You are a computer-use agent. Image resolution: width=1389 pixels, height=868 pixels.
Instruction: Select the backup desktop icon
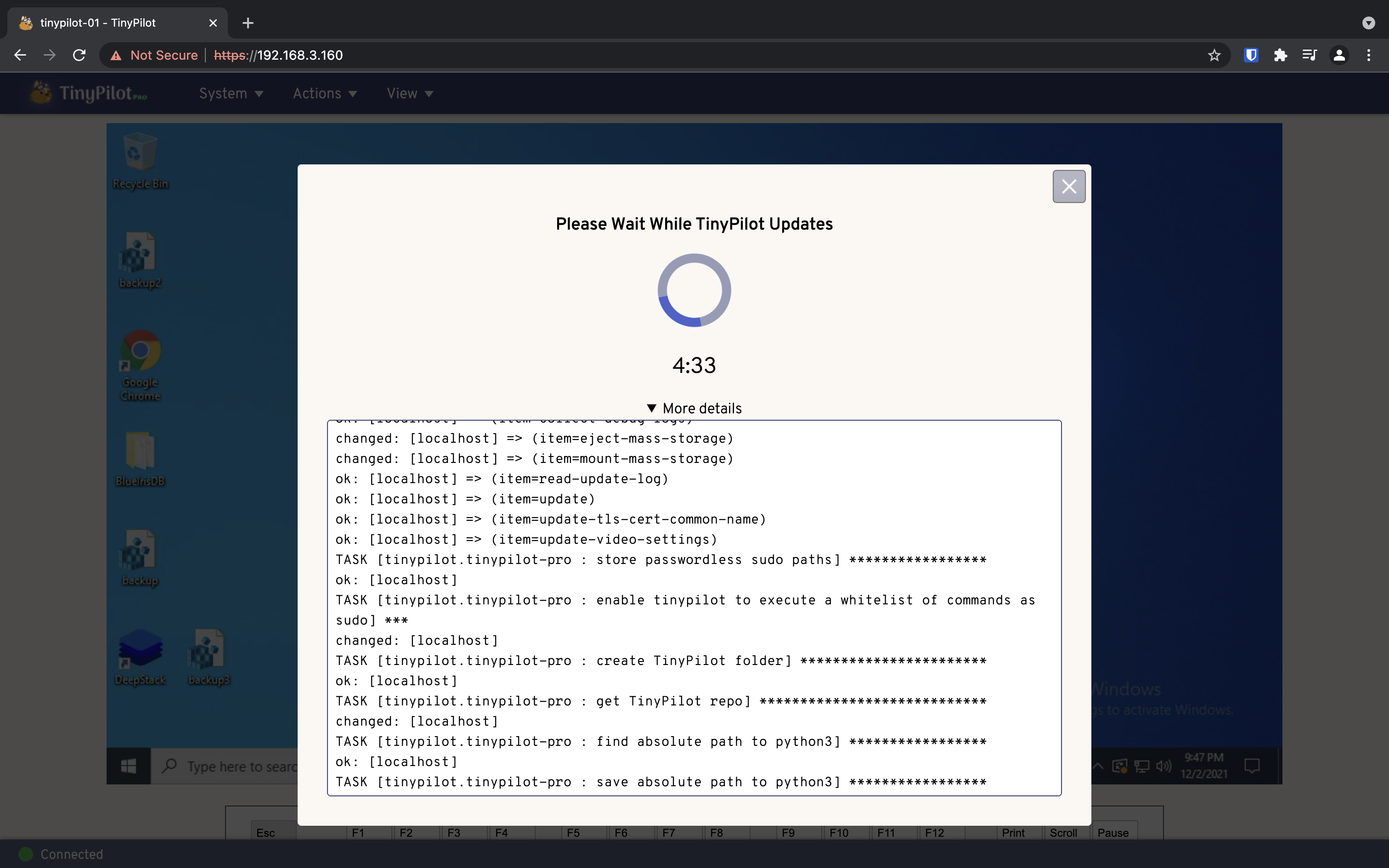tap(140, 558)
